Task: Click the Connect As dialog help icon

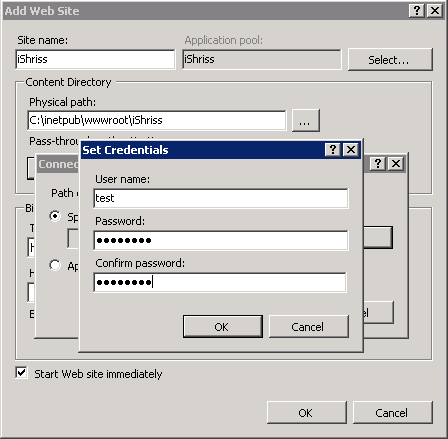Action: click(378, 164)
